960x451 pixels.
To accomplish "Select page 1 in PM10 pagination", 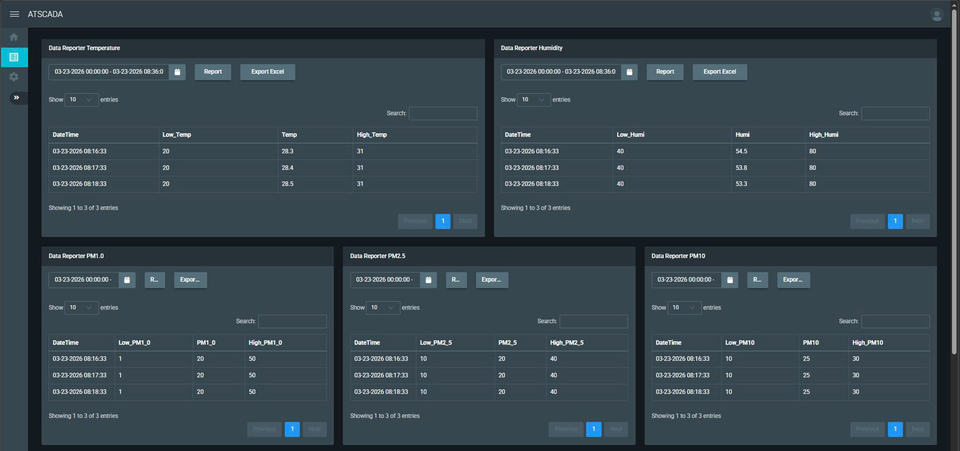I will click(x=895, y=430).
